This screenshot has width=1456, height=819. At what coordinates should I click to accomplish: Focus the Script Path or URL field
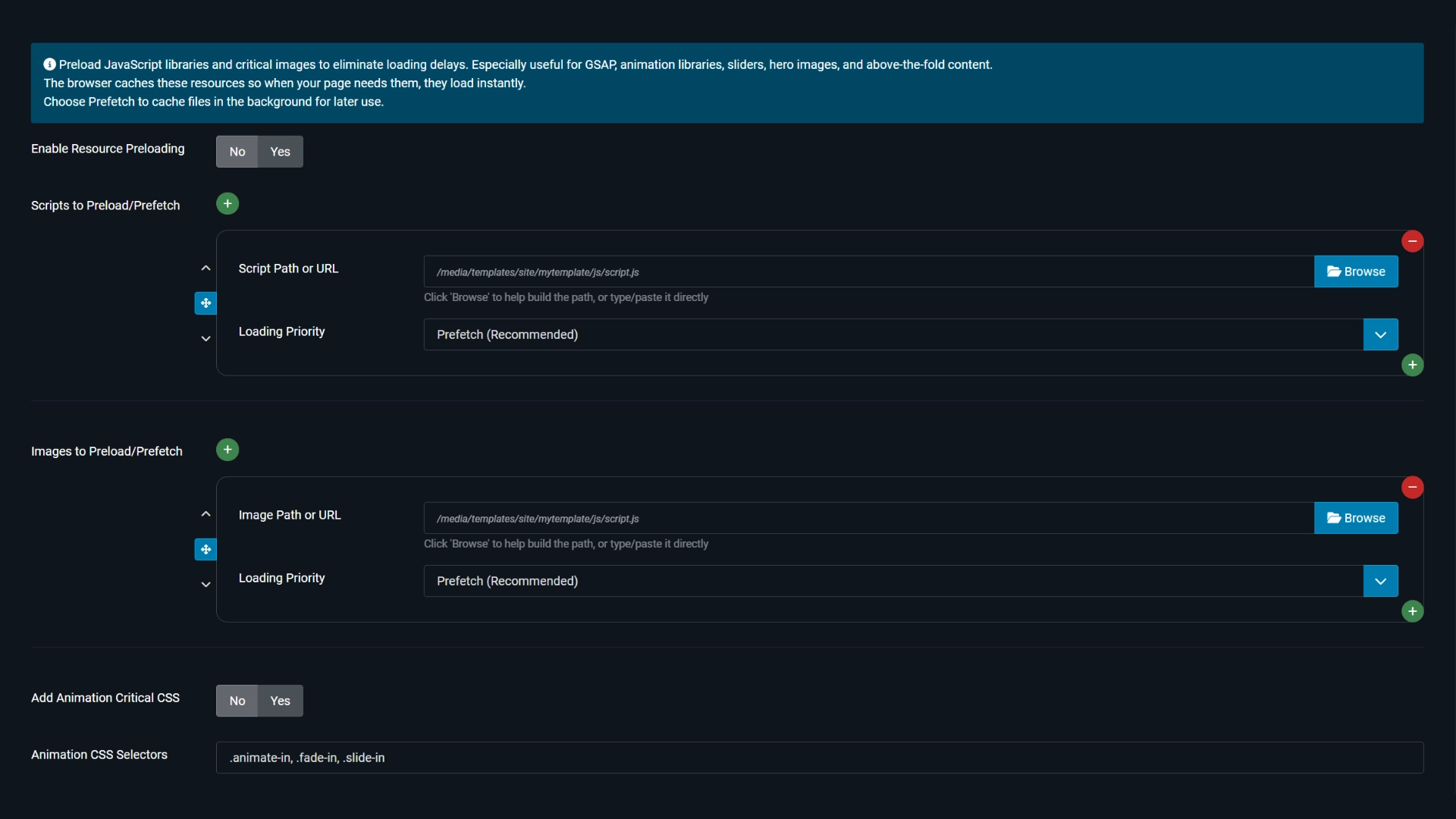(869, 271)
